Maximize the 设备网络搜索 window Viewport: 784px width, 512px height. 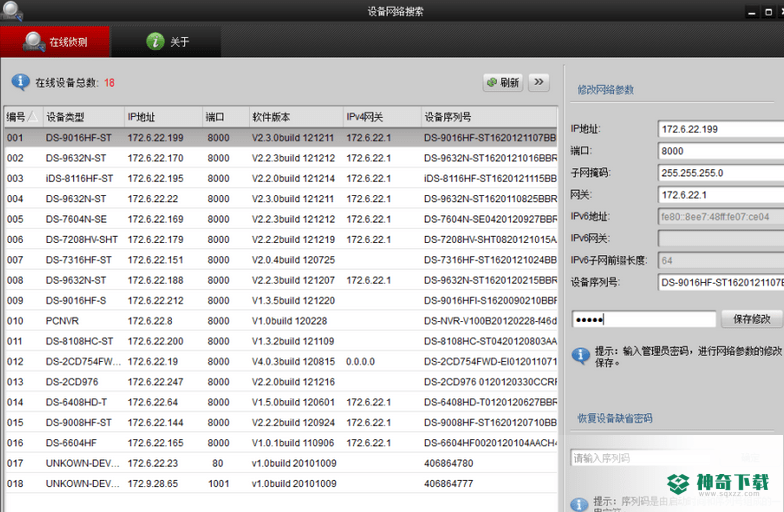coord(768,12)
